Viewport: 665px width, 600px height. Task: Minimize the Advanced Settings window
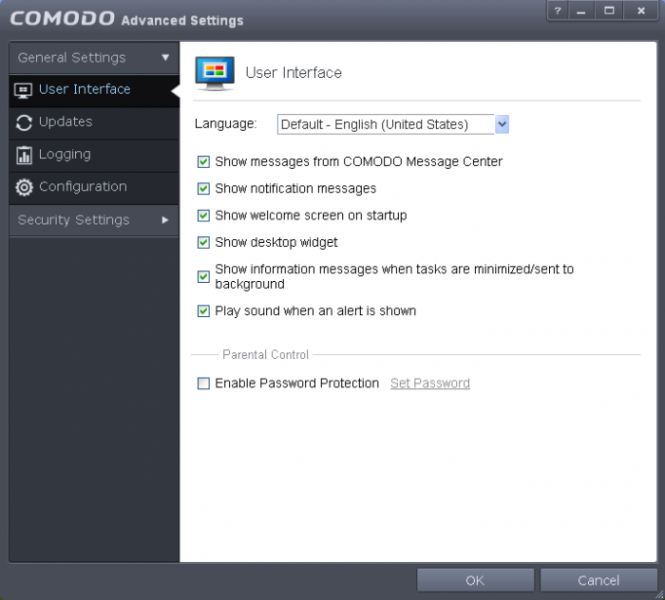(581, 11)
